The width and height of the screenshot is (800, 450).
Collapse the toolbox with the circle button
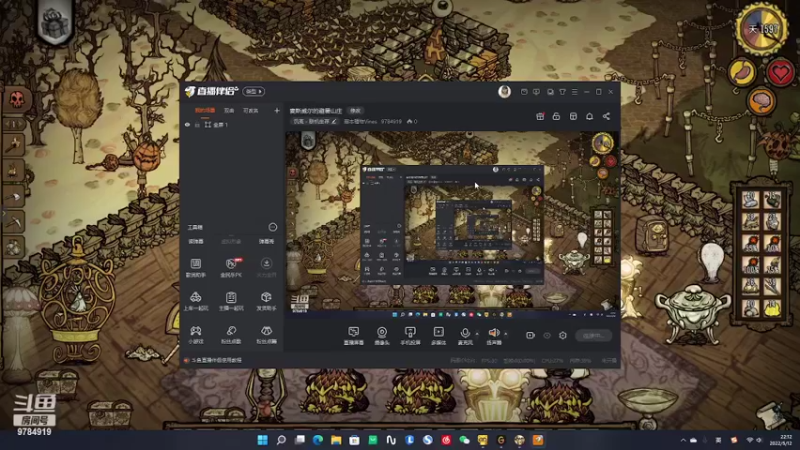[272, 227]
